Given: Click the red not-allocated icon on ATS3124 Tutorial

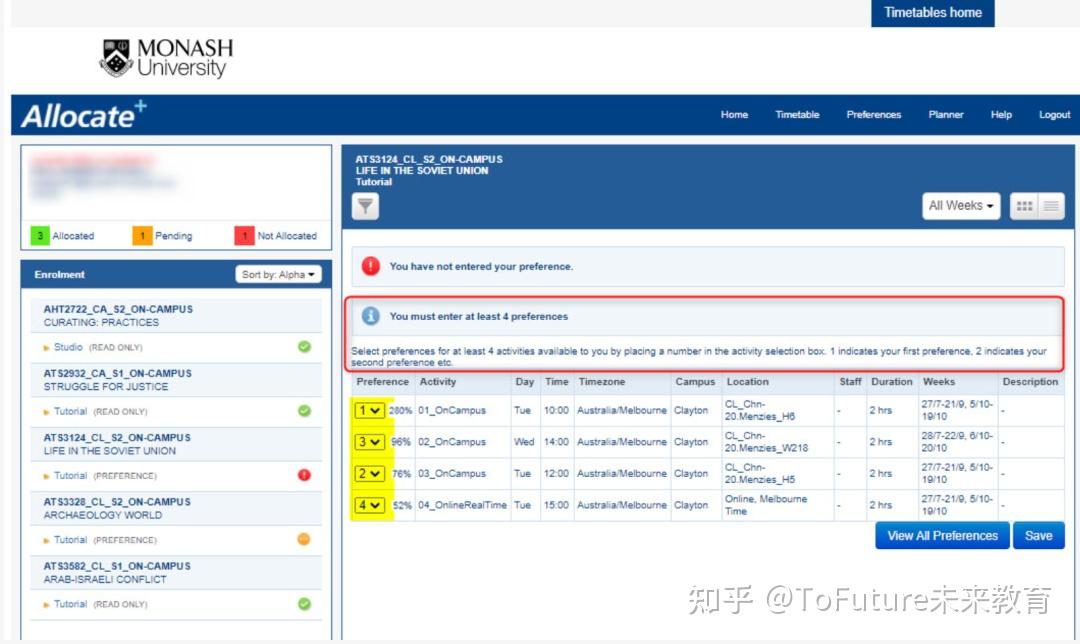Looking at the screenshot, I should (x=302, y=475).
